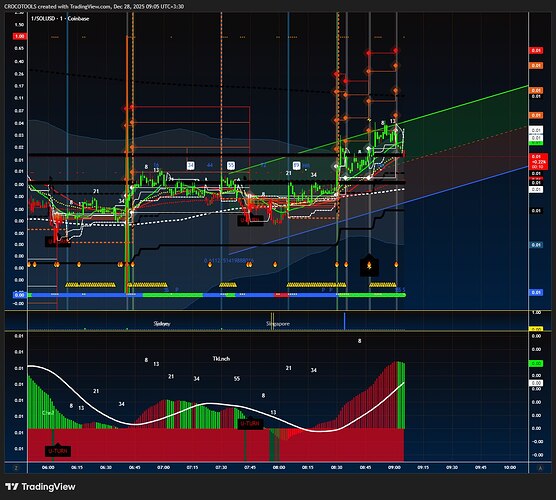Click the 06:00 time label
The width and height of the screenshot is (556, 500).
pos(48,468)
